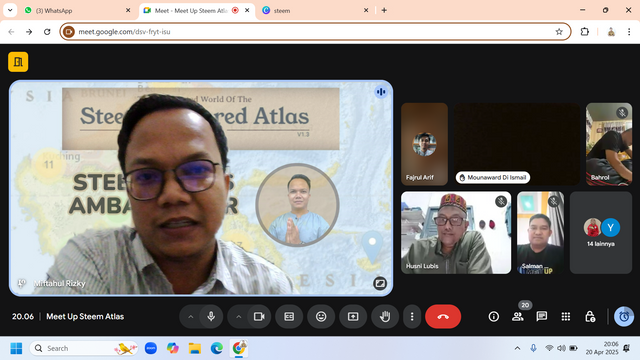Show hidden system tray icons chevron

[517, 348]
